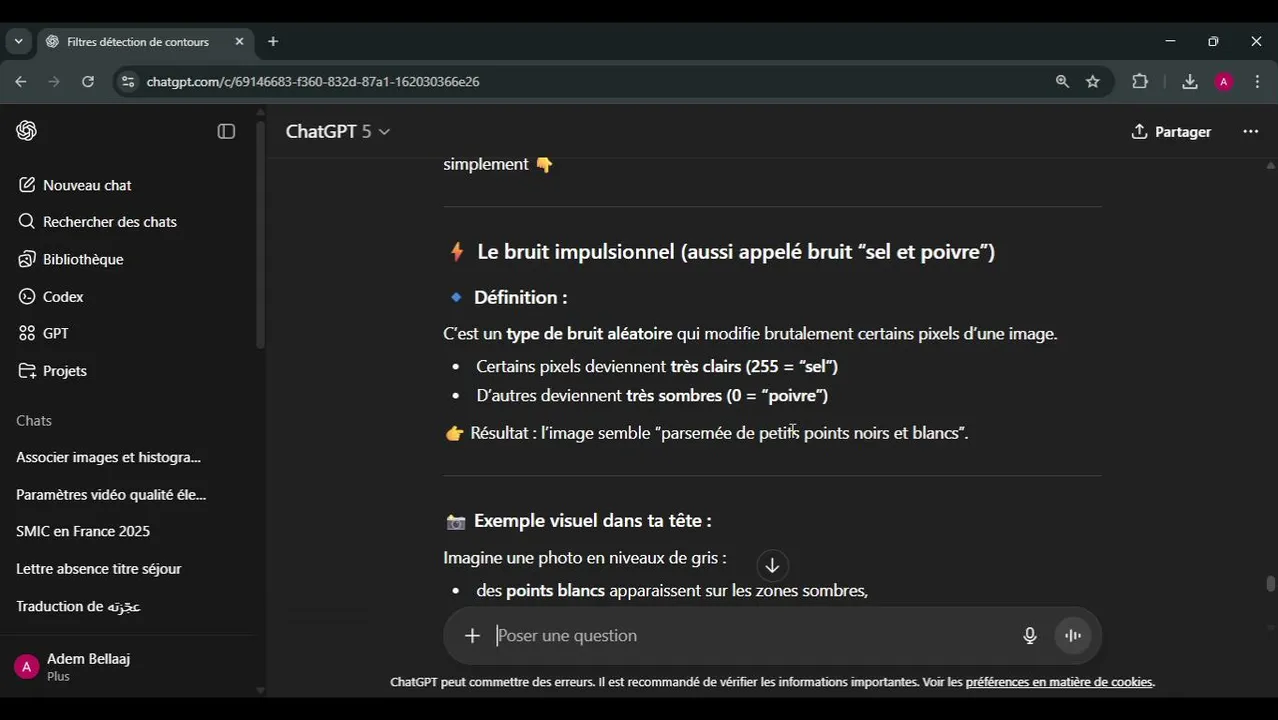1278x720 pixels.
Task: Click the text 'très clairs (255 = "sel")'
Action: tap(754, 366)
